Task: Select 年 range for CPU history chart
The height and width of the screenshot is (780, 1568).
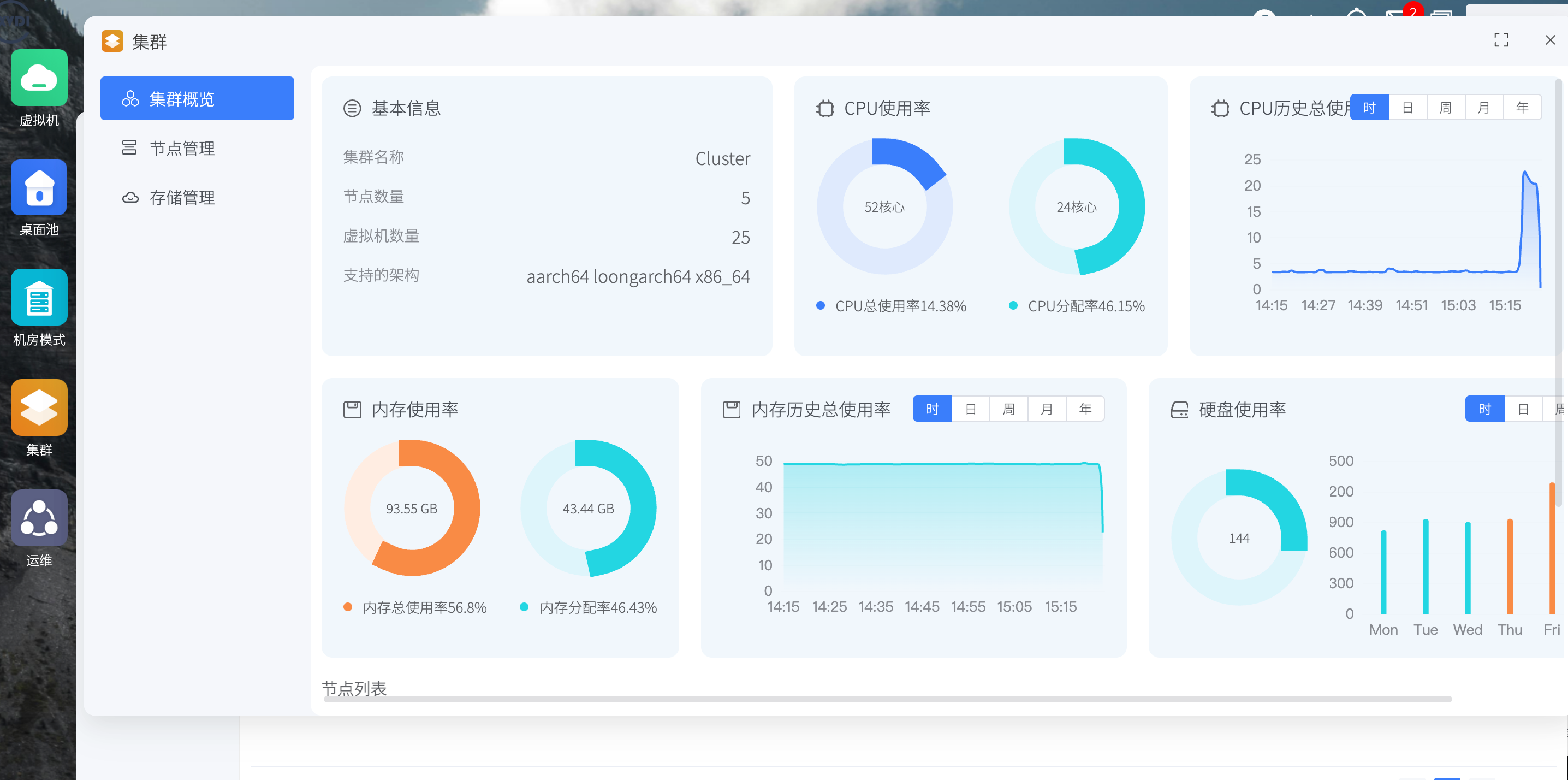Action: pos(1522,108)
